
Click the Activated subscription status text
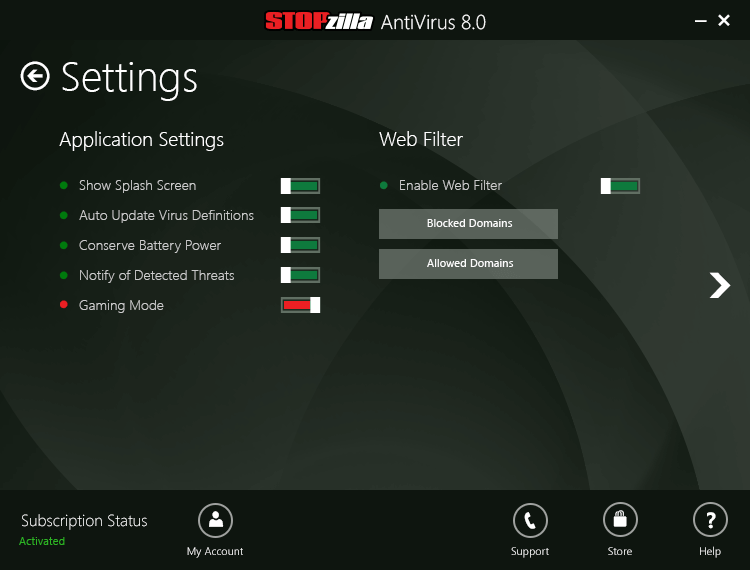pos(42,541)
